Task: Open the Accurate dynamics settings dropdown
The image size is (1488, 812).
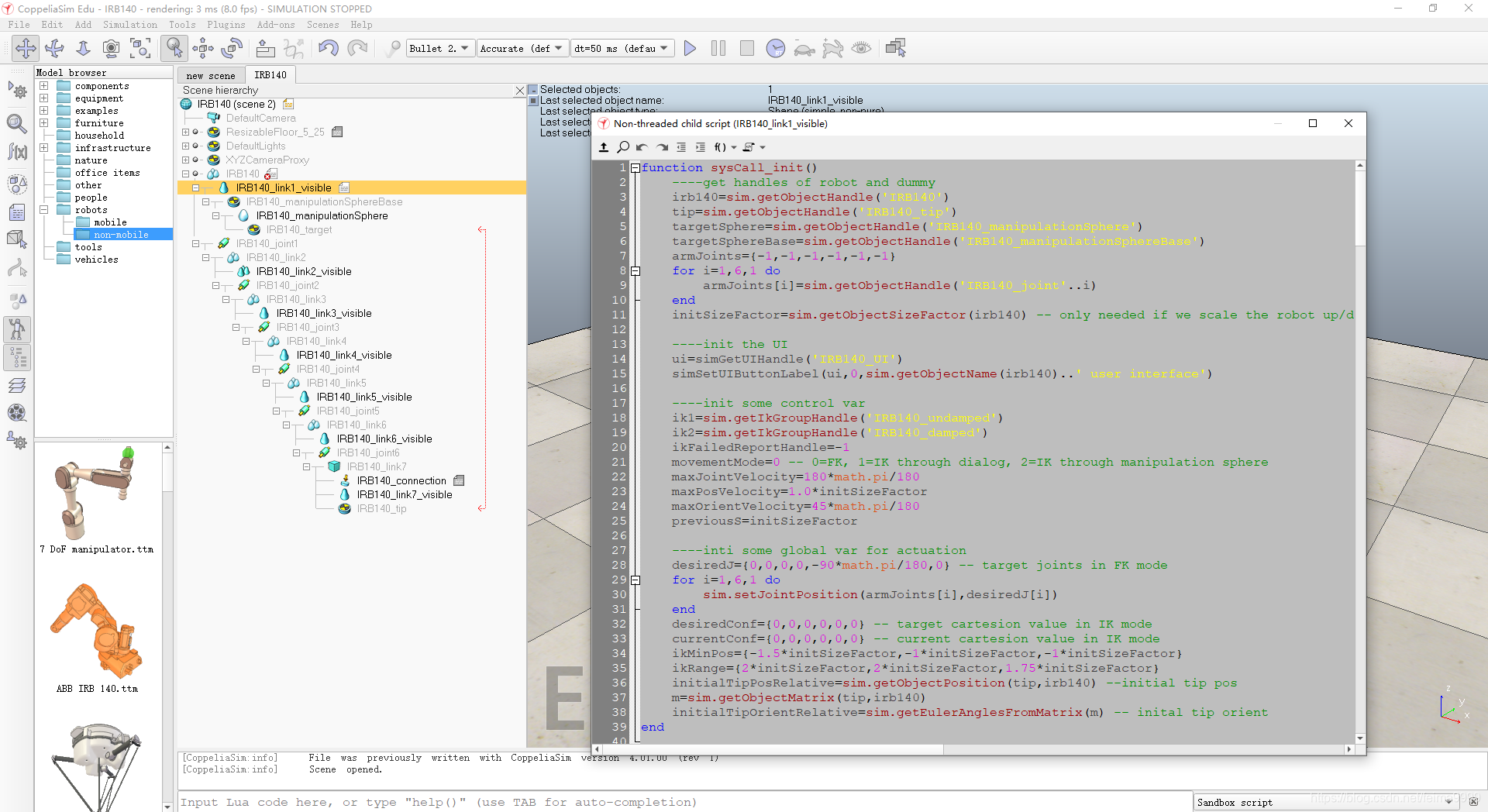Action: coord(522,48)
